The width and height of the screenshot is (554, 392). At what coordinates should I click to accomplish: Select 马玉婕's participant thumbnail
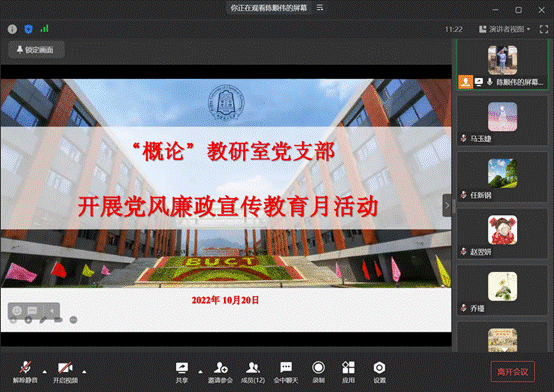[x=502, y=121]
